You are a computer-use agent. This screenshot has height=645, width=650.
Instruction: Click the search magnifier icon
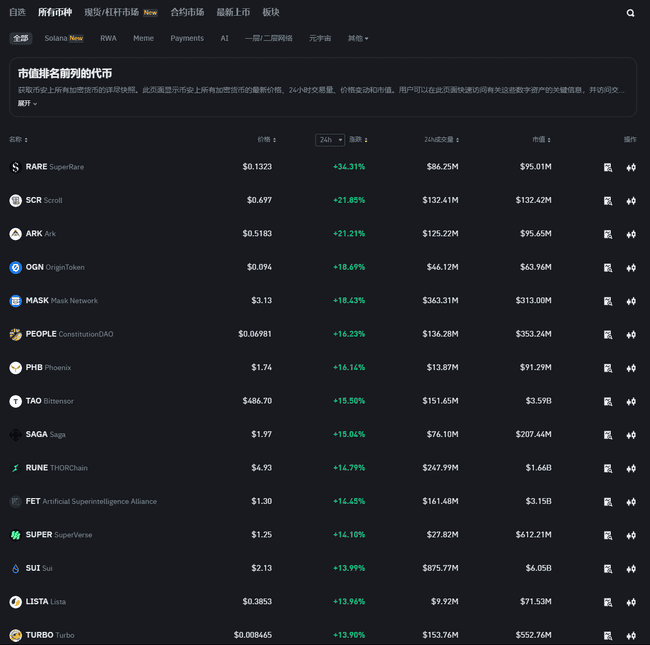click(630, 13)
